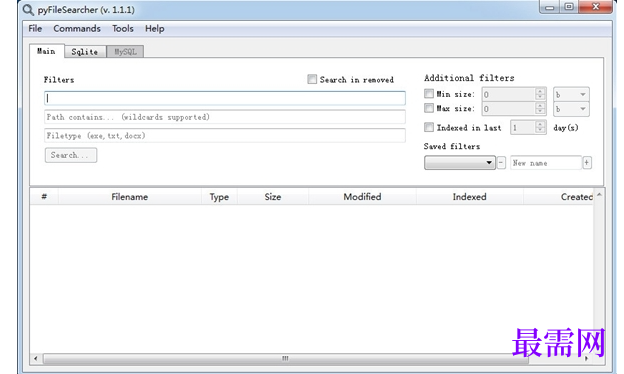
Task: Sort by the # column header
Action: pos(44,197)
